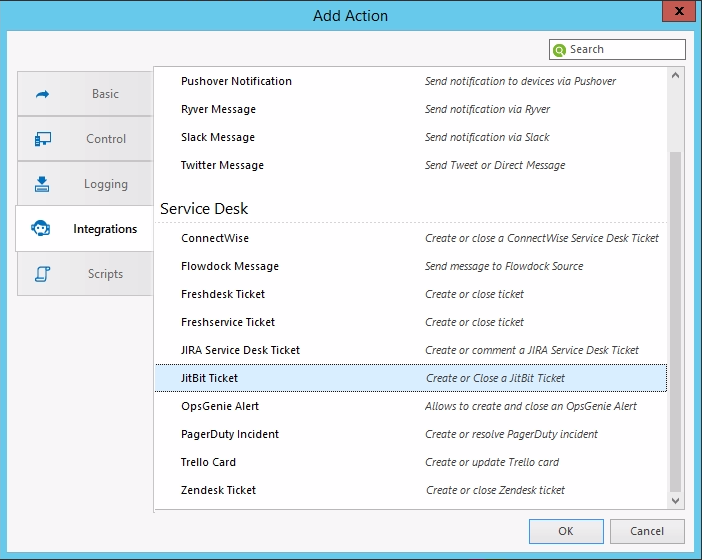Pick the Trello Card action
The width and height of the screenshot is (702, 560).
coord(208,462)
